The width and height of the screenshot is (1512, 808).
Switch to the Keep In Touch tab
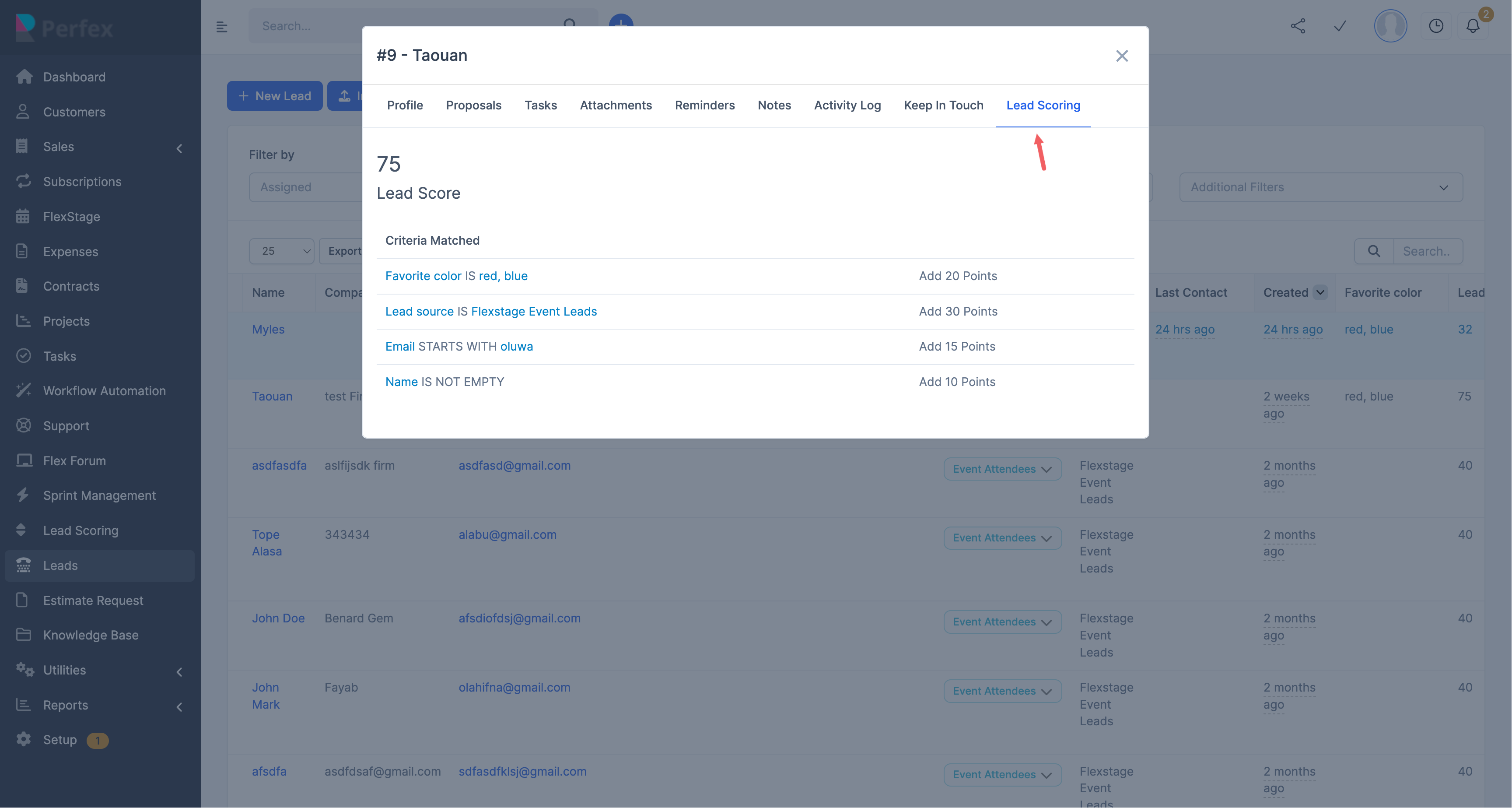tap(943, 105)
